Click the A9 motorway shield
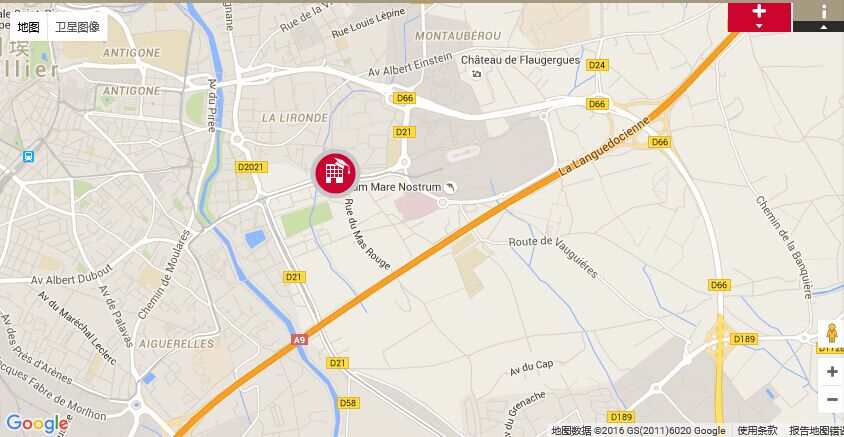This screenshot has width=844, height=437. [x=299, y=340]
